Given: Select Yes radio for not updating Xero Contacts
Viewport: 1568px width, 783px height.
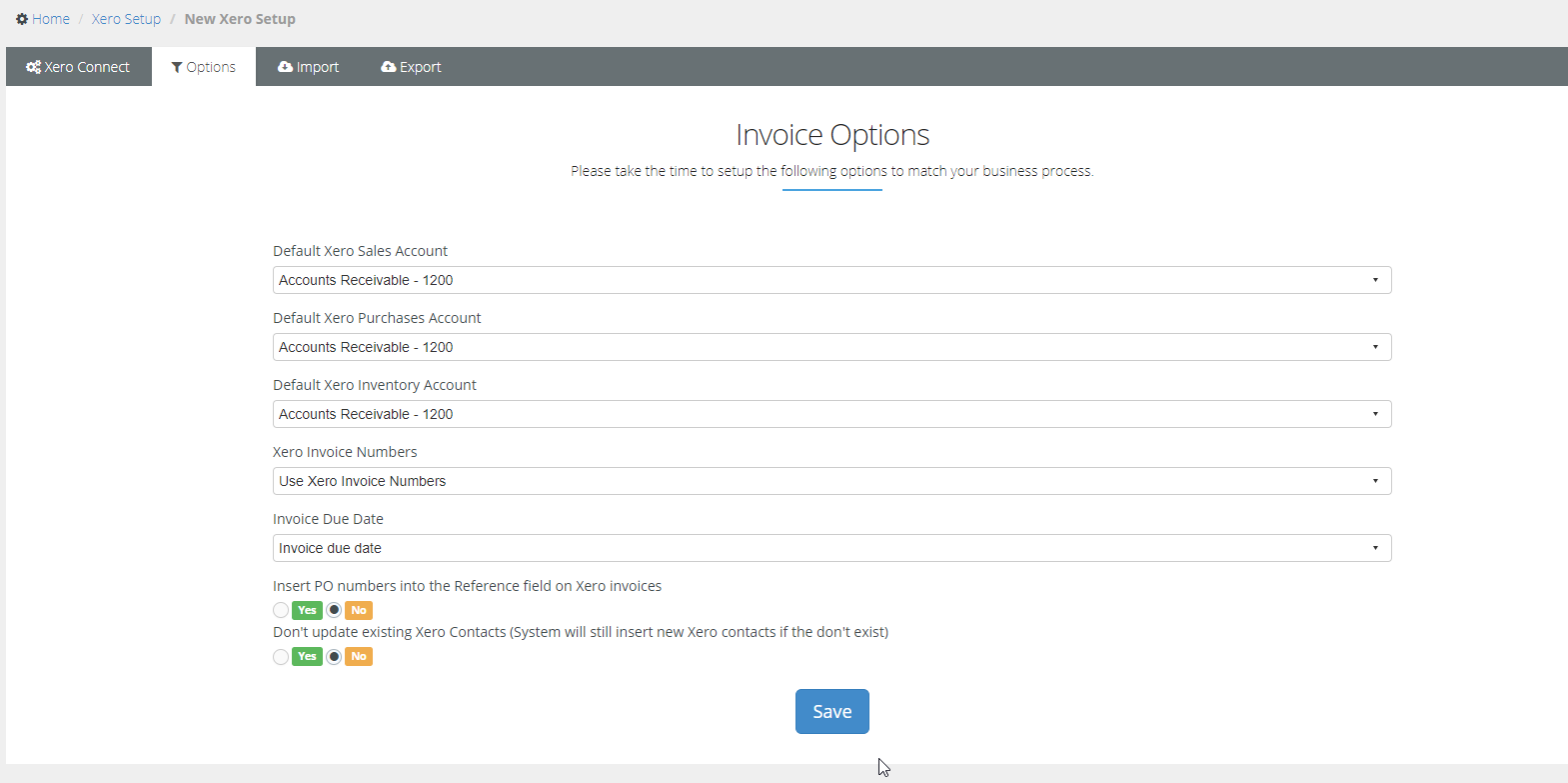Looking at the screenshot, I should coord(281,657).
